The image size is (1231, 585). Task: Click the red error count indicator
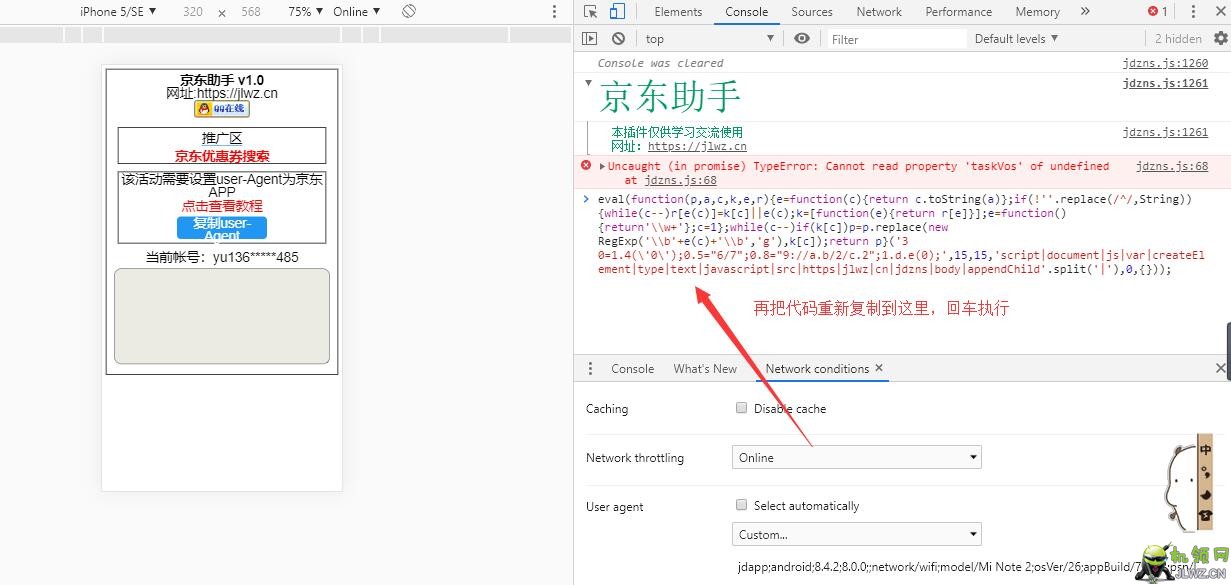(x=1158, y=12)
